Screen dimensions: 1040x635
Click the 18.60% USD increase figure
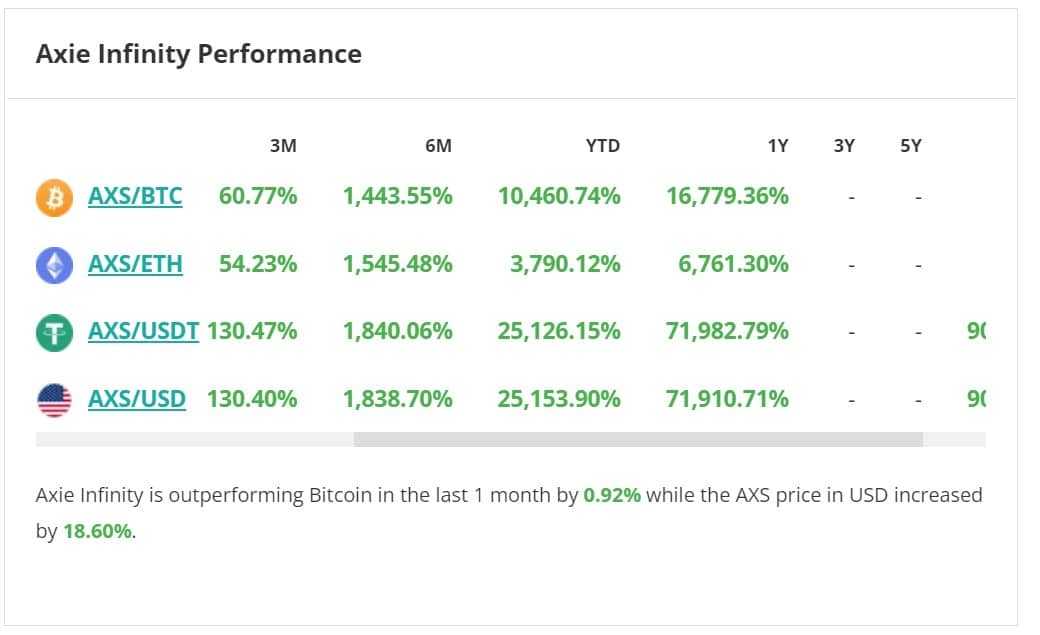pyautogui.click(x=98, y=531)
